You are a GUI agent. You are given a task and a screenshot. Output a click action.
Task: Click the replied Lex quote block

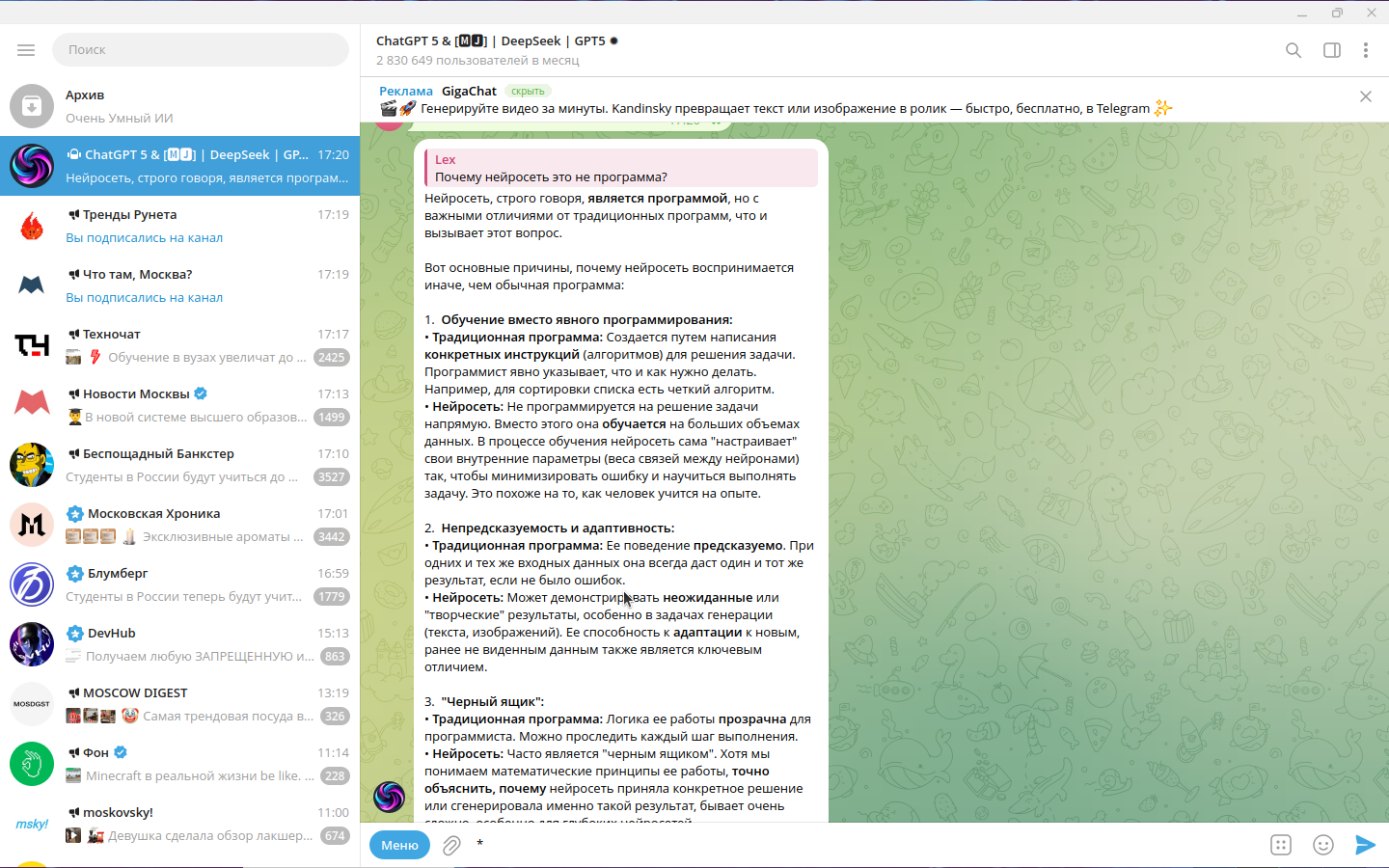pos(621,168)
